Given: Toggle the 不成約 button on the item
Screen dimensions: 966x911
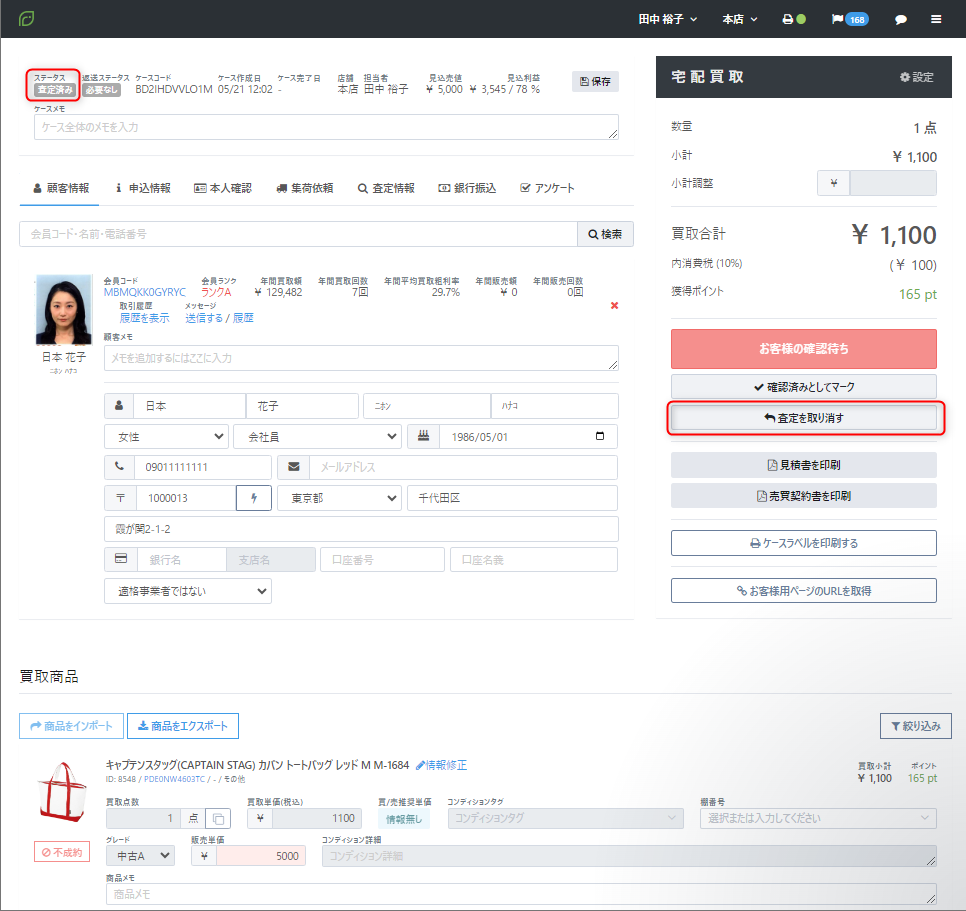Looking at the screenshot, I should [x=62, y=852].
